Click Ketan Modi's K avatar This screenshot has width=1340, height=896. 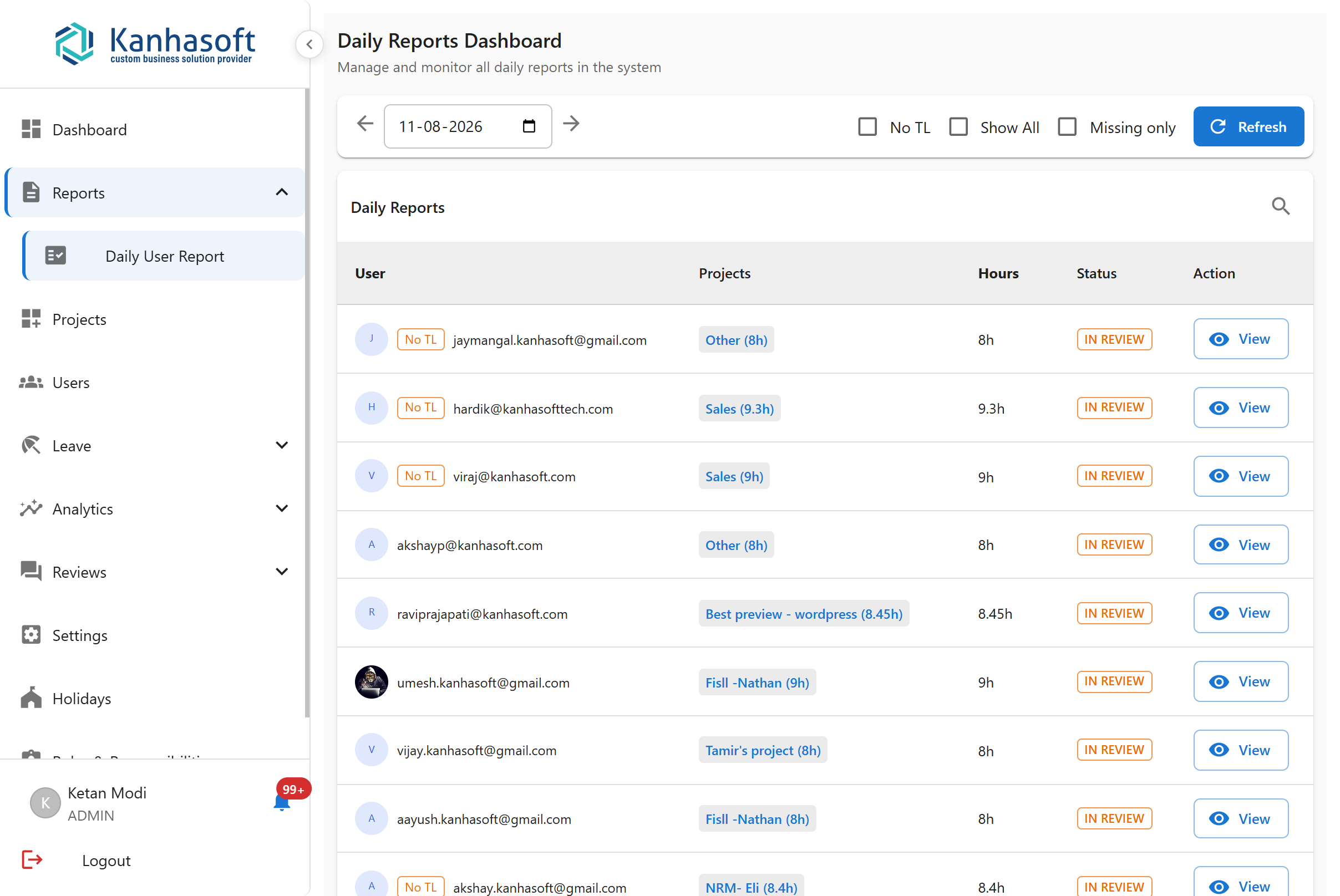(45, 803)
